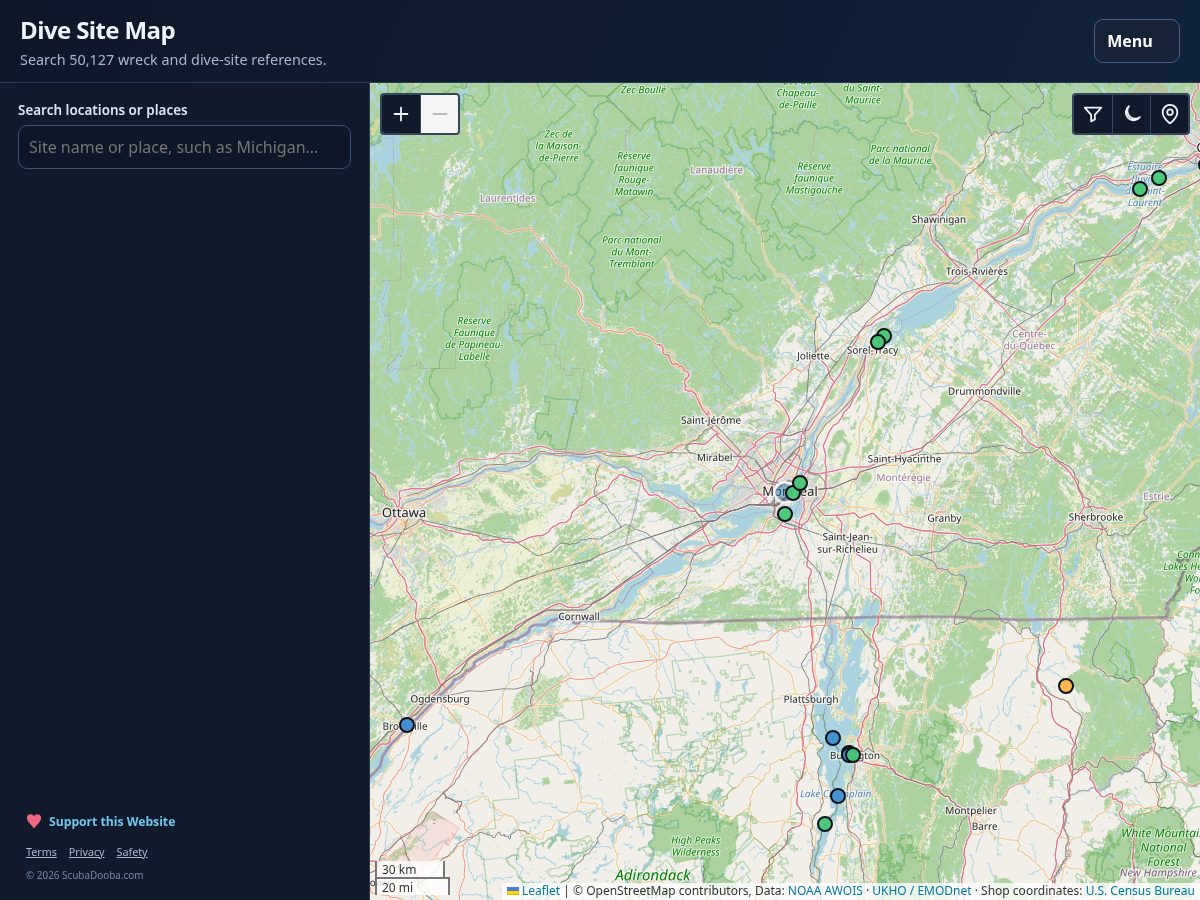Open the NOAA AWOIS data link
Viewport: 1200px width, 900px height.
pos(825,890)
